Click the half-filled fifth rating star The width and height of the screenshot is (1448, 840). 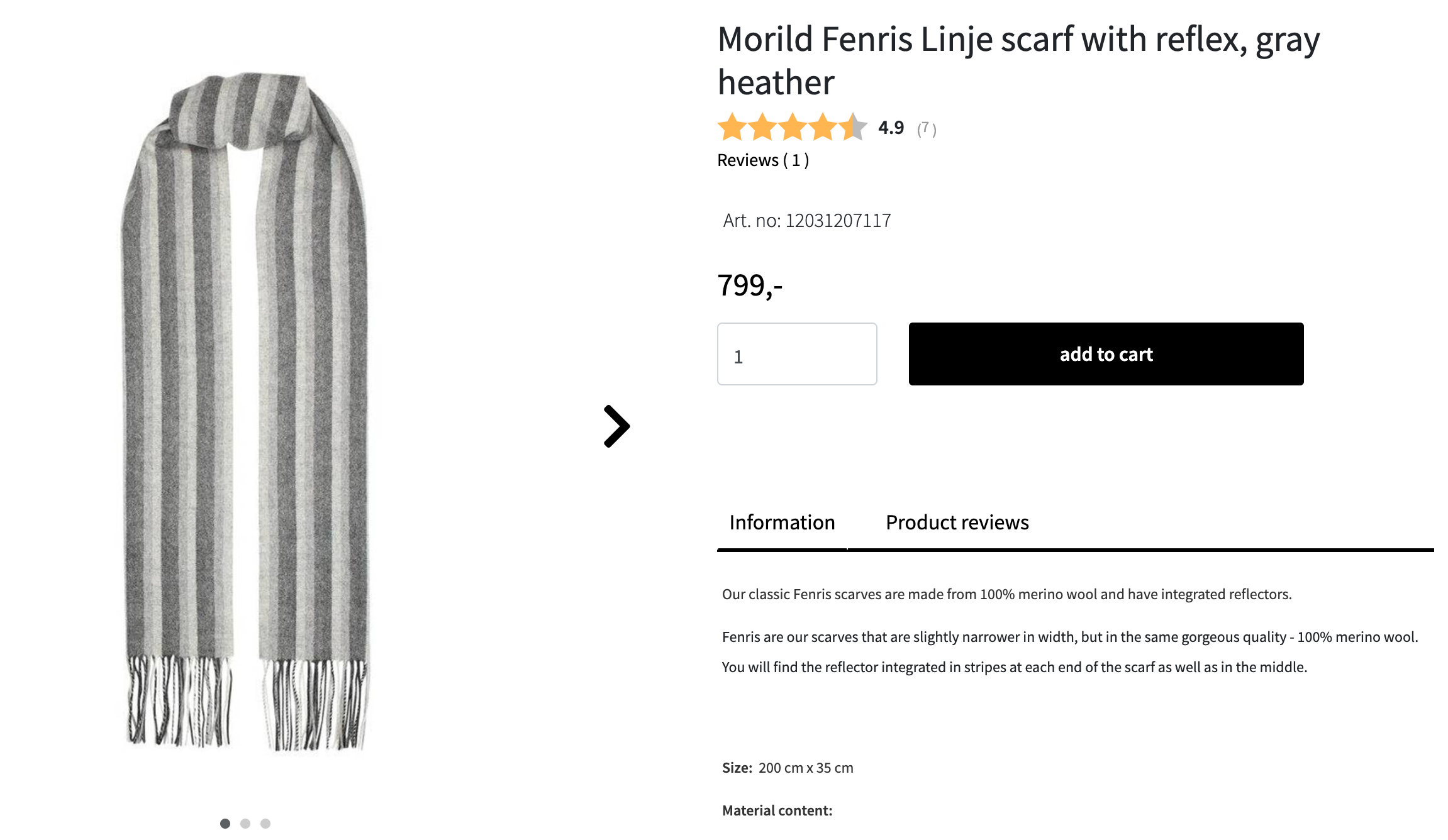tap(853, 128)
